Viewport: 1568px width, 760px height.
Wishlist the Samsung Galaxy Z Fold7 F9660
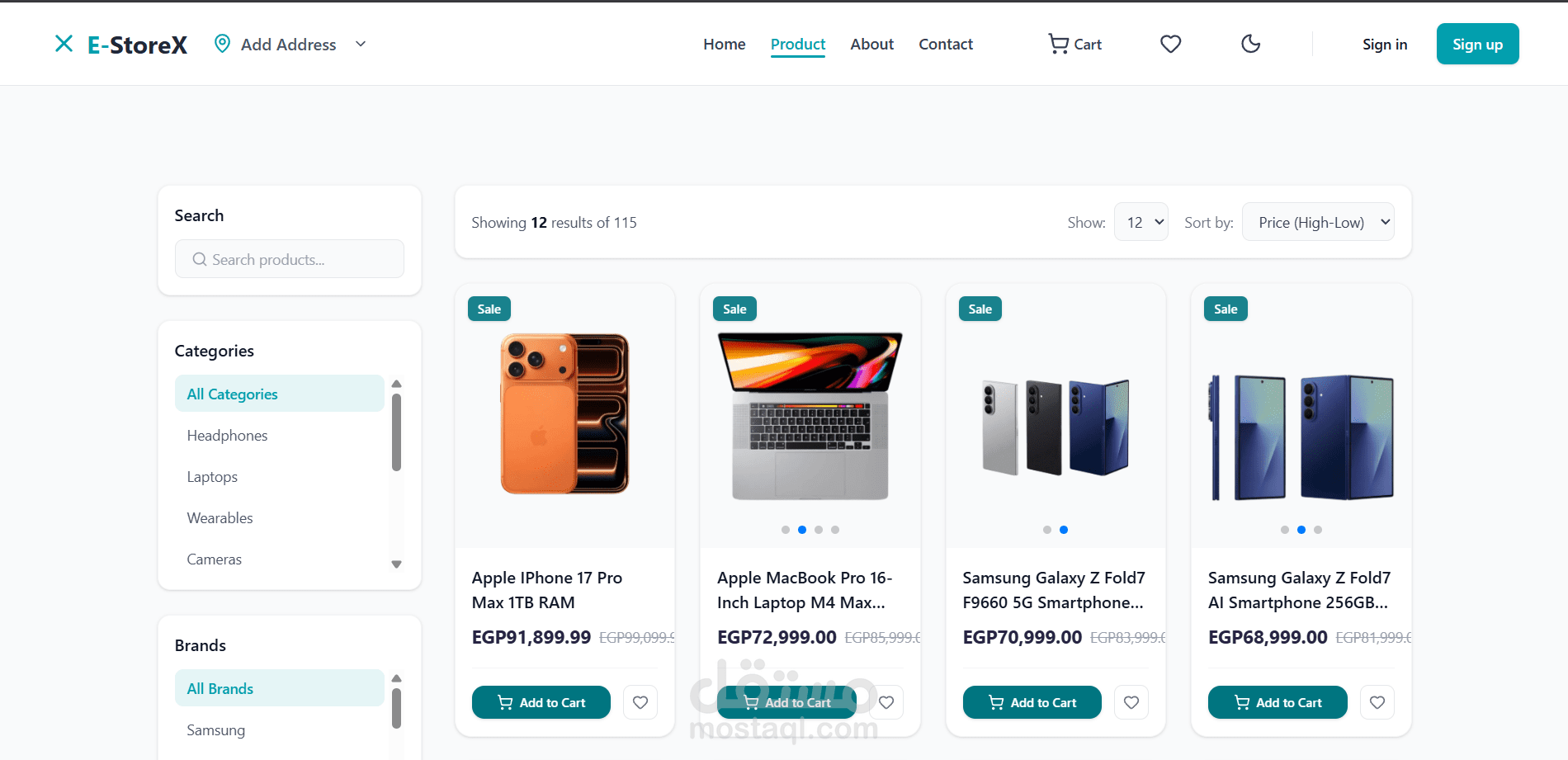coord(1131,702)
